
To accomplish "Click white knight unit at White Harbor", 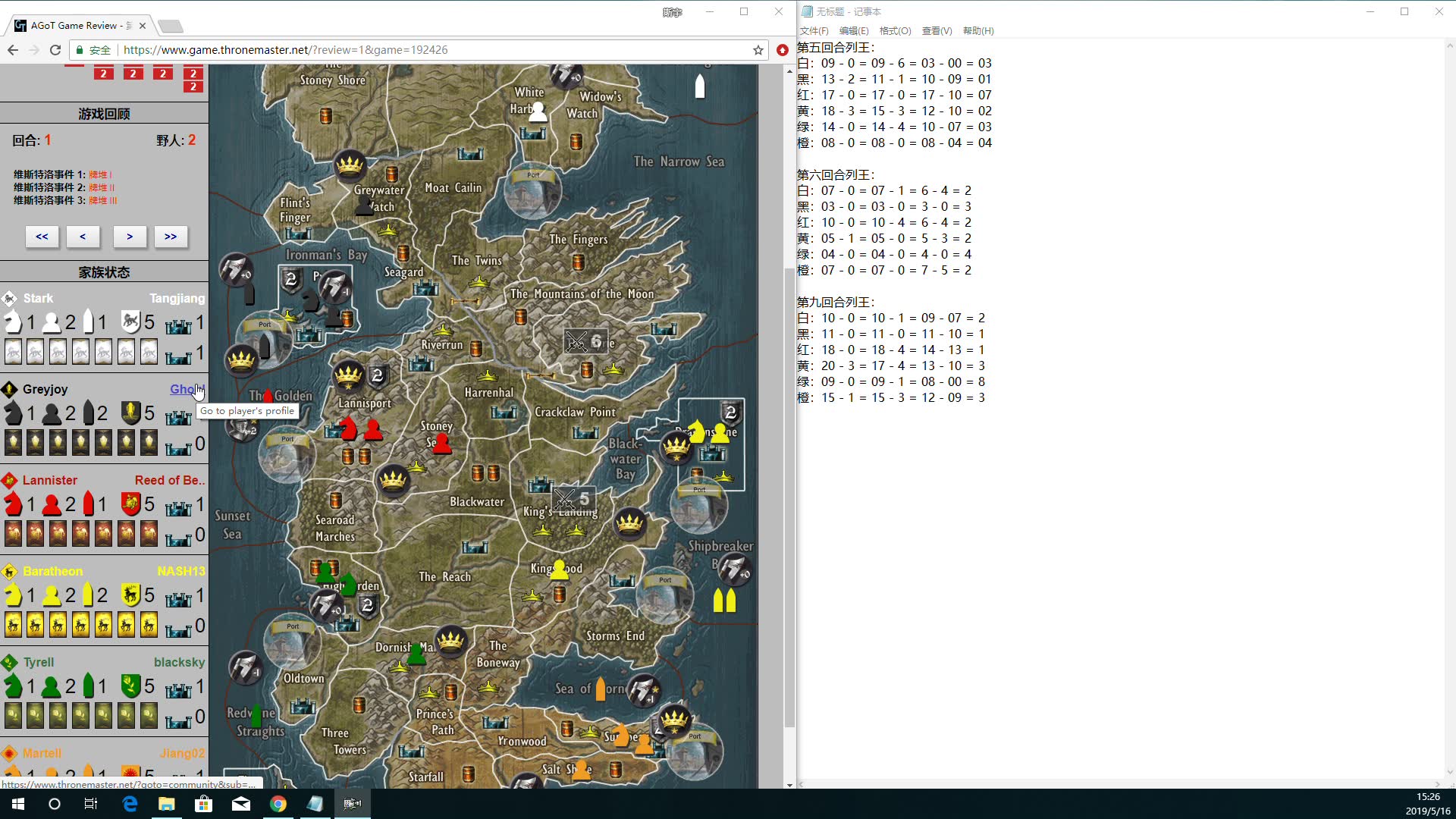I will pyautogui.click(x=538, y=111).
